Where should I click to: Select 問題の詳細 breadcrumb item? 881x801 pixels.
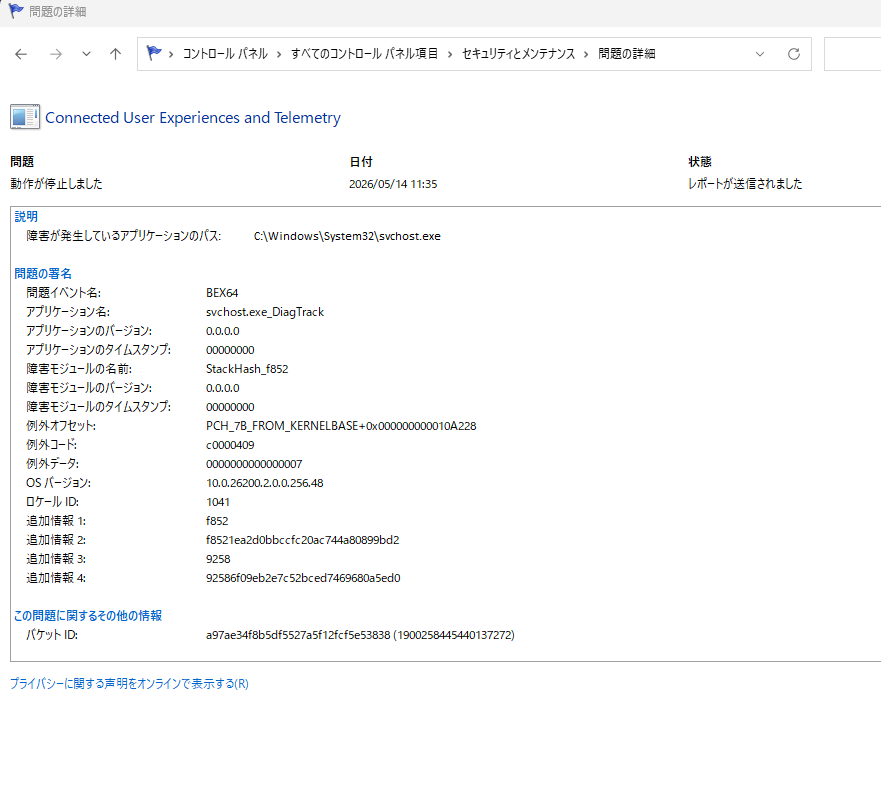coord(626,54)
